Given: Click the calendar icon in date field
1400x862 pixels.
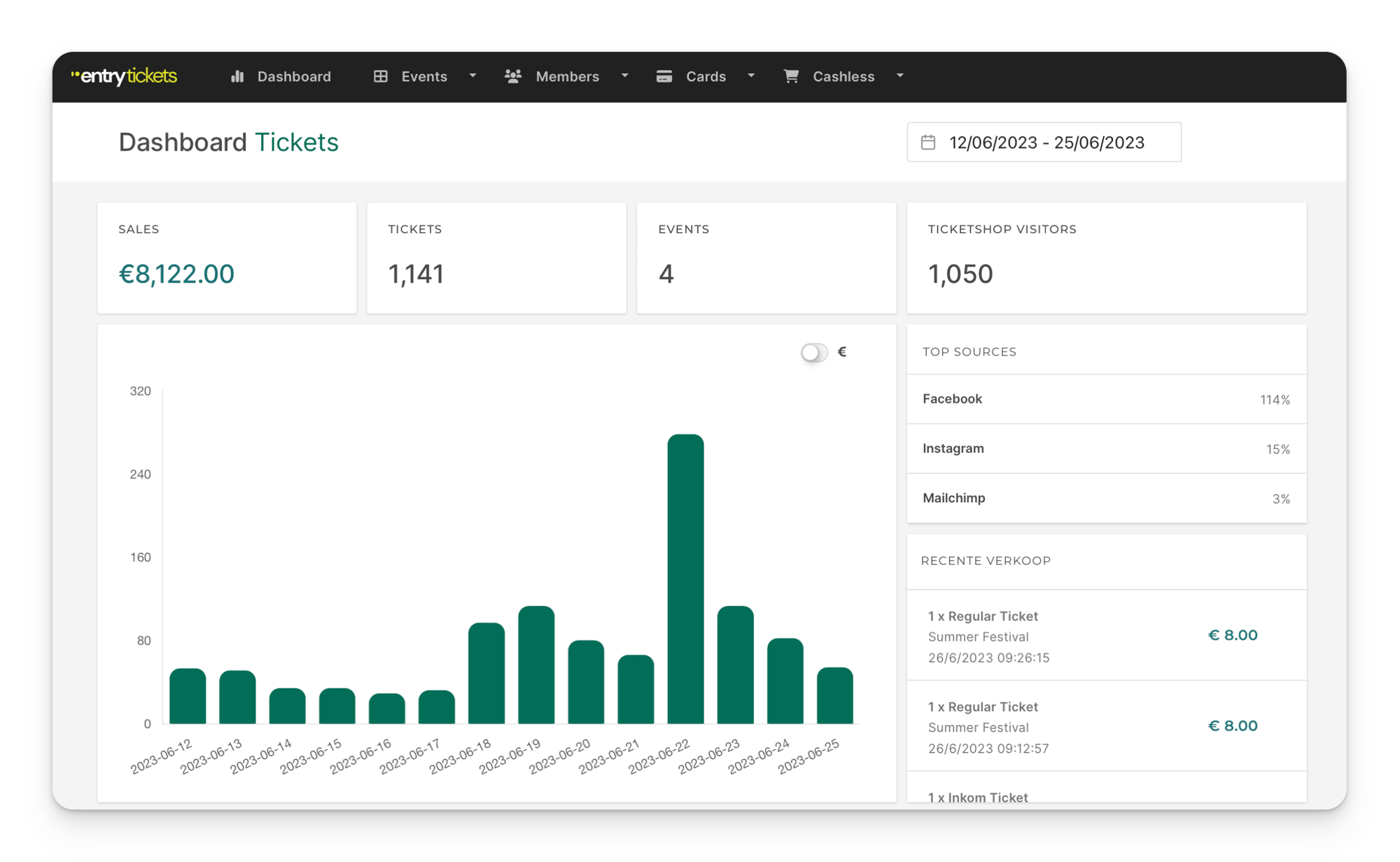Looking at the screenshot, I should pyautogui.click(x=928, y=142).
